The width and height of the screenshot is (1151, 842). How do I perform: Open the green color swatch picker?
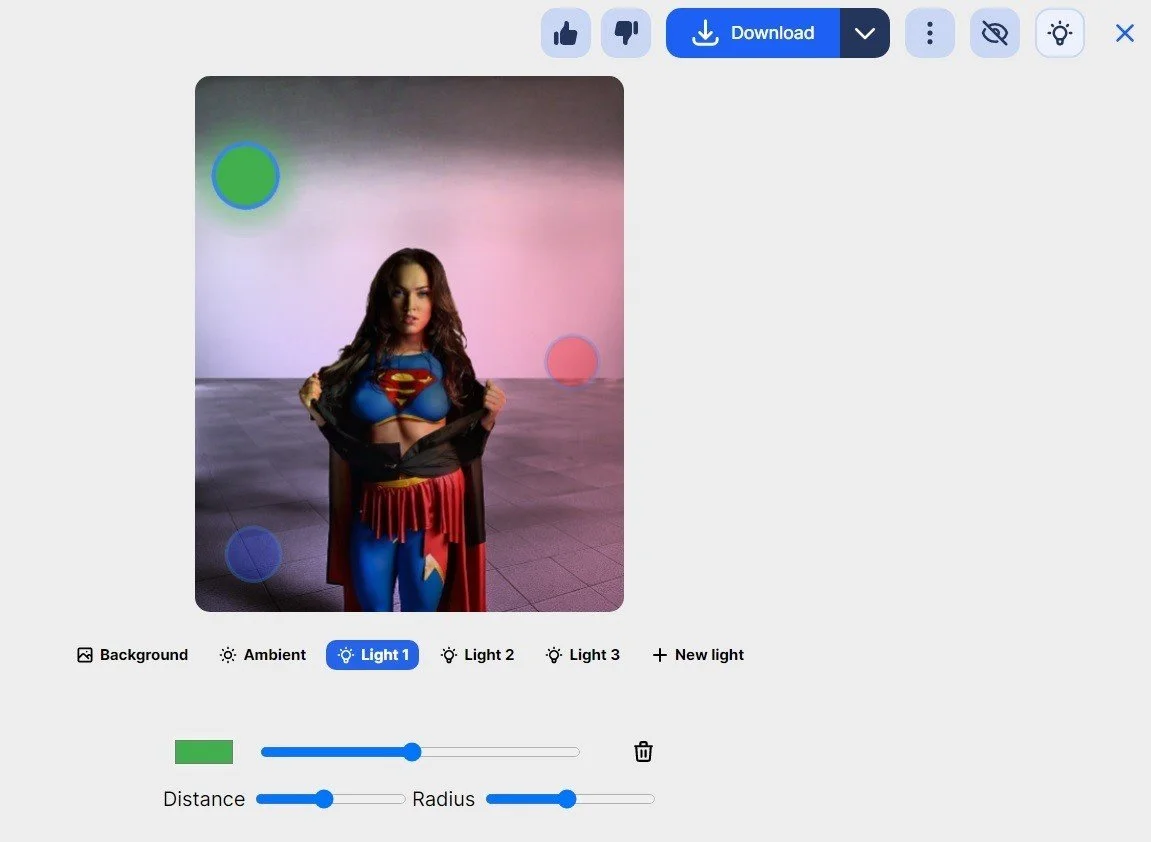(204, 752)
